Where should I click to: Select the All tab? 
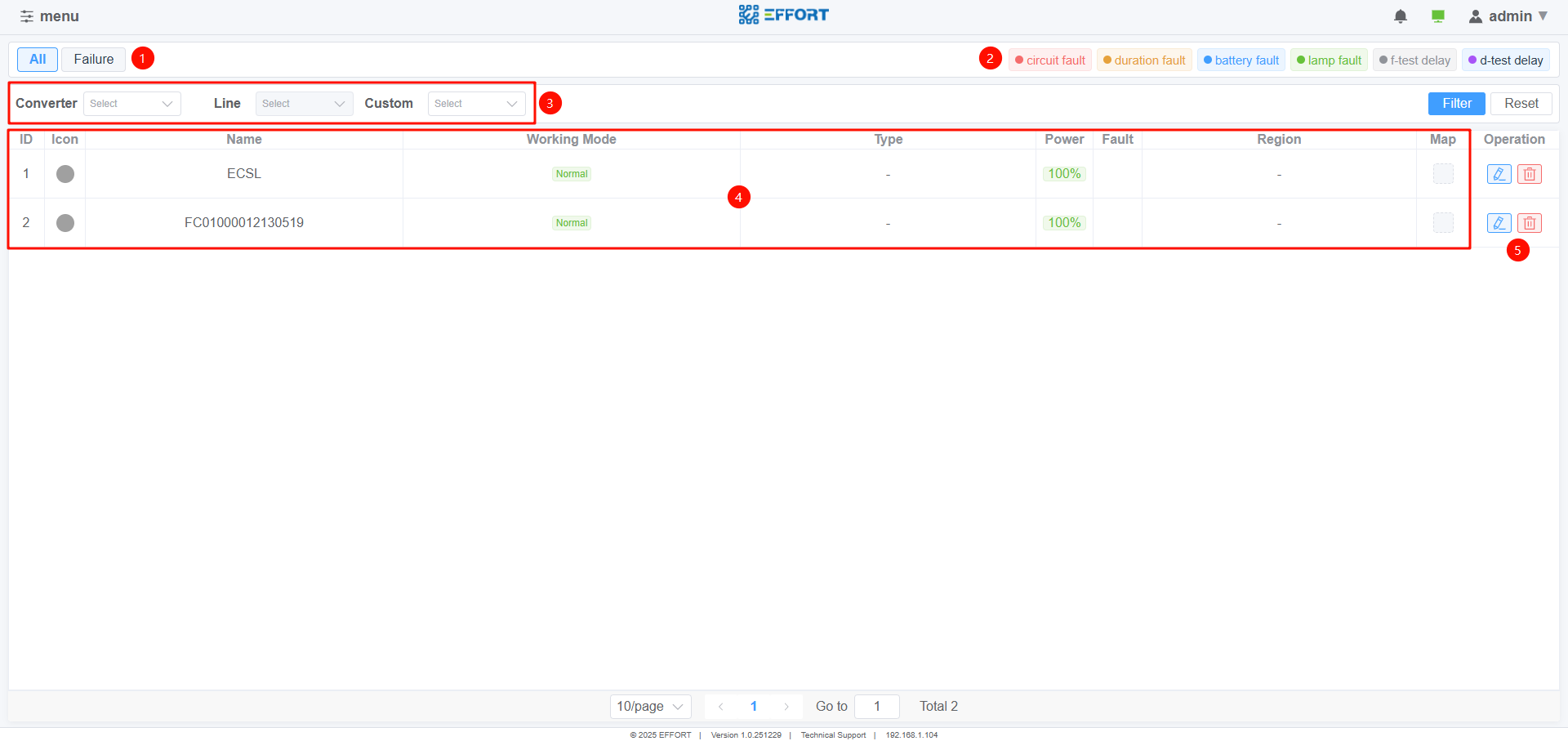tap(38, 60)
